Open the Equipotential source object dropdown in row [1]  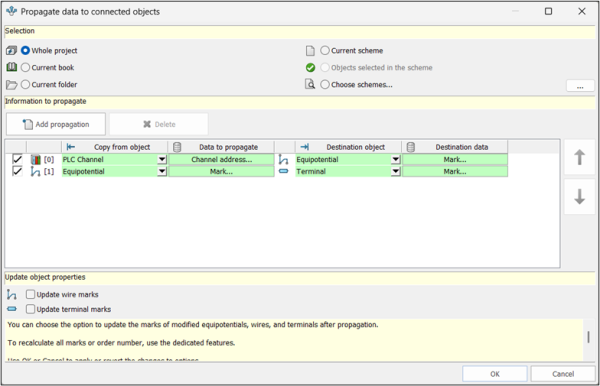[162, 171]
